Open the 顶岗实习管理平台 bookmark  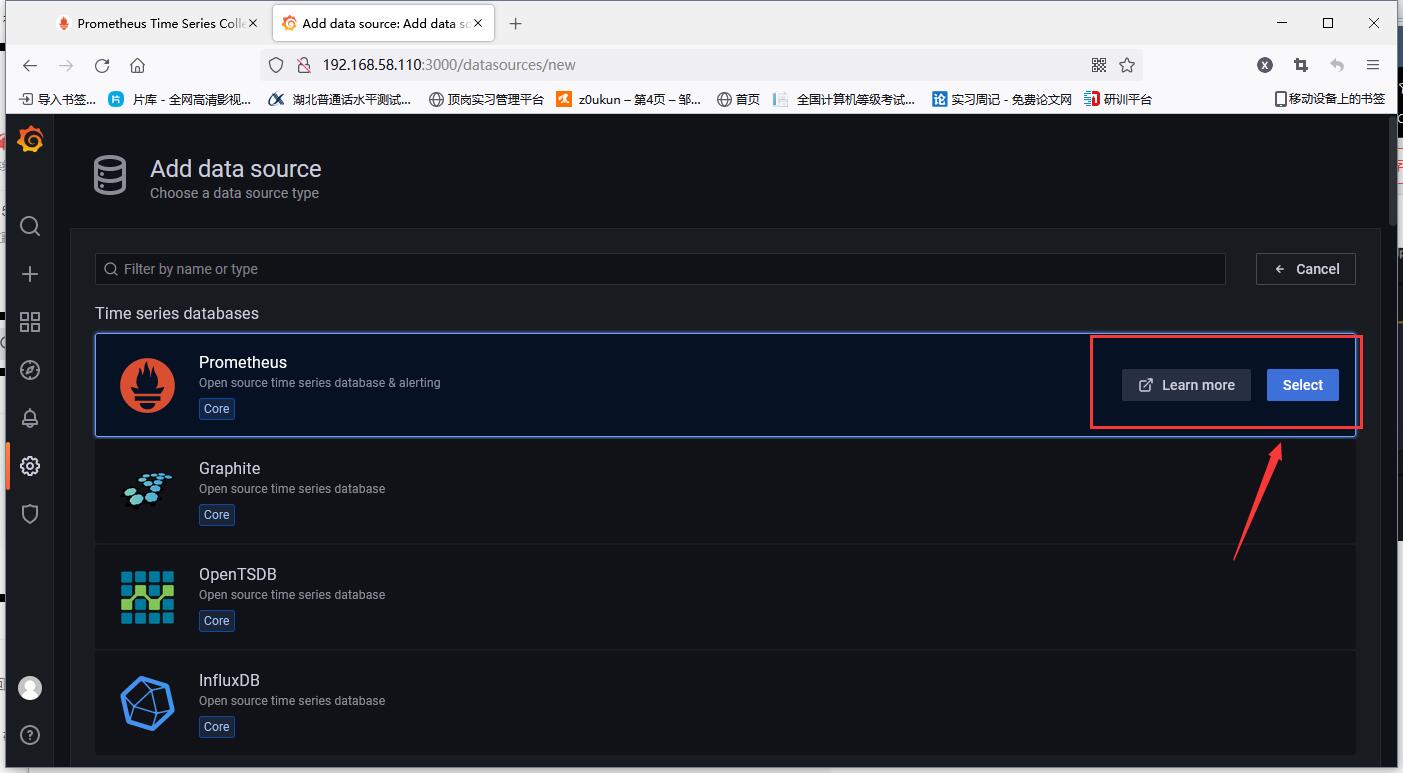pos(486,99)
